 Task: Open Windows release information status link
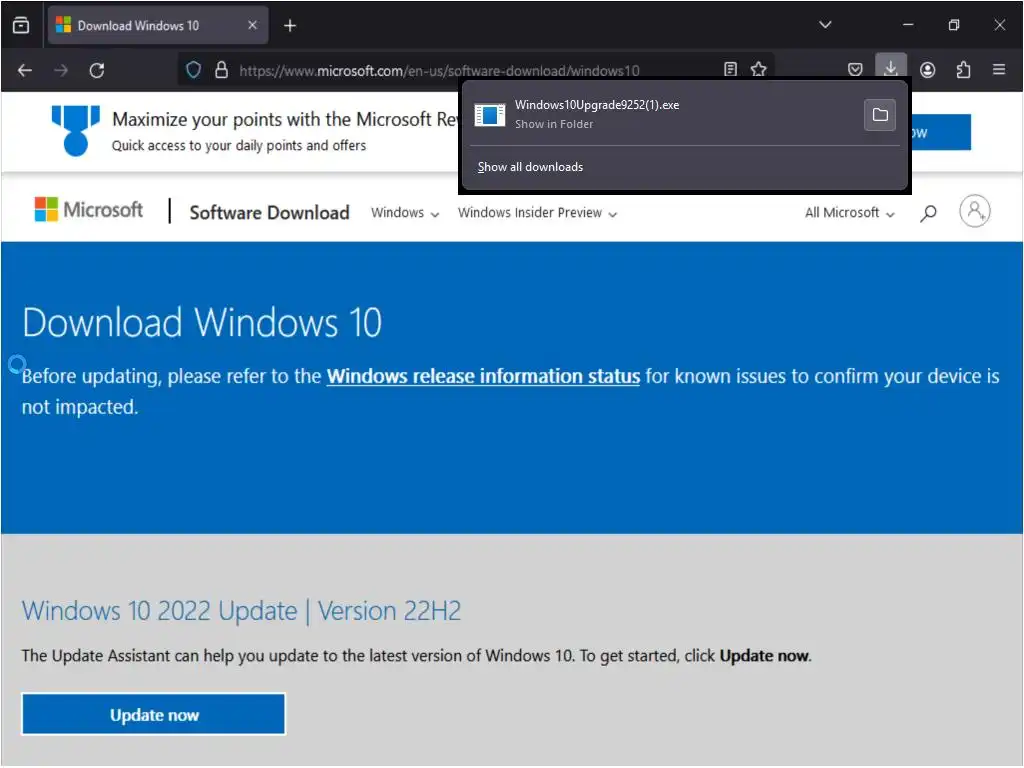pos(483,376)
